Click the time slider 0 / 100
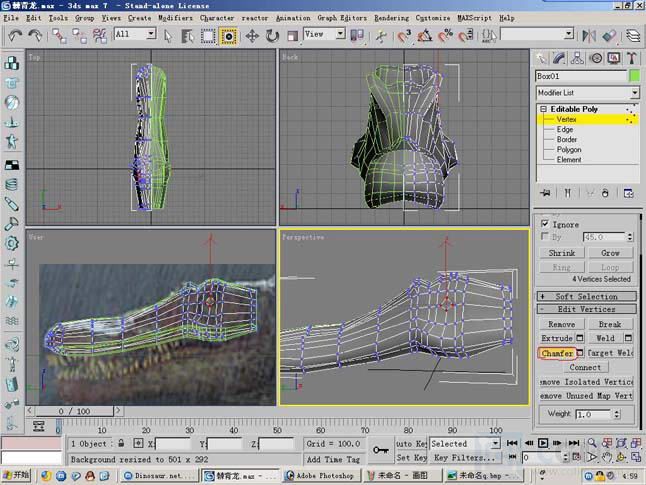Image resolution: width=646 pixels, height=485 pixels. [74, 411]
